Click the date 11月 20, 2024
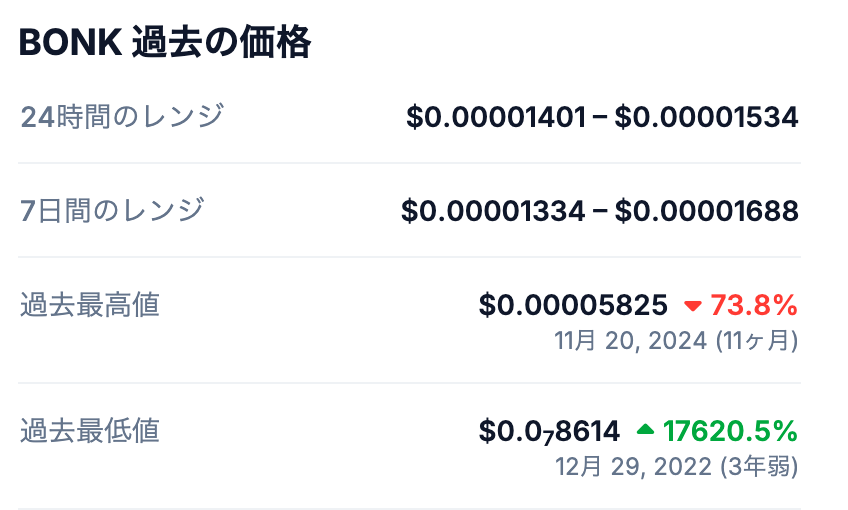The width and height of the screenshot is (848, 510). [x=631, y=340]
